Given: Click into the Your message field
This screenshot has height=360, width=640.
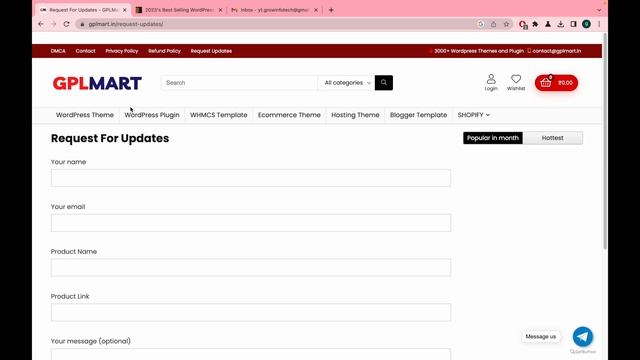Looking at the screenshot, I should pyautogui.click(x=251, y=354).
